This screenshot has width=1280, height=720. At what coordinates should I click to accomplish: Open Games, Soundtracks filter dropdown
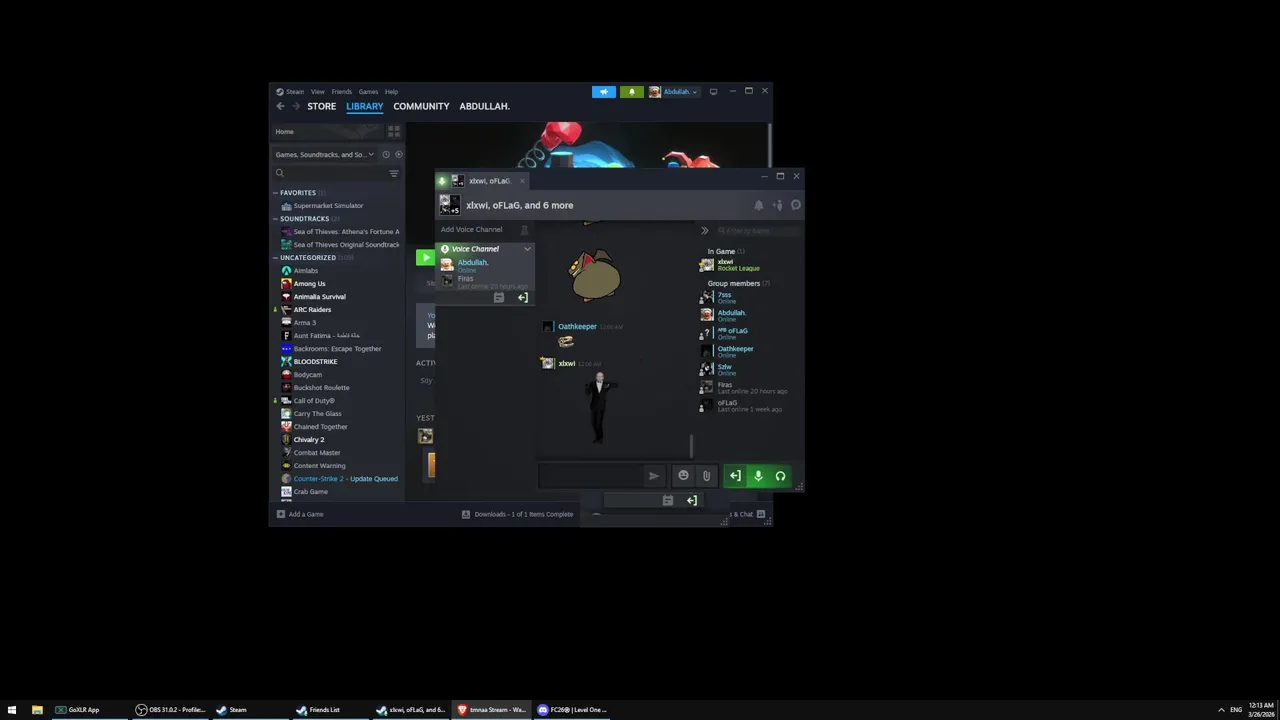(325, 154)
